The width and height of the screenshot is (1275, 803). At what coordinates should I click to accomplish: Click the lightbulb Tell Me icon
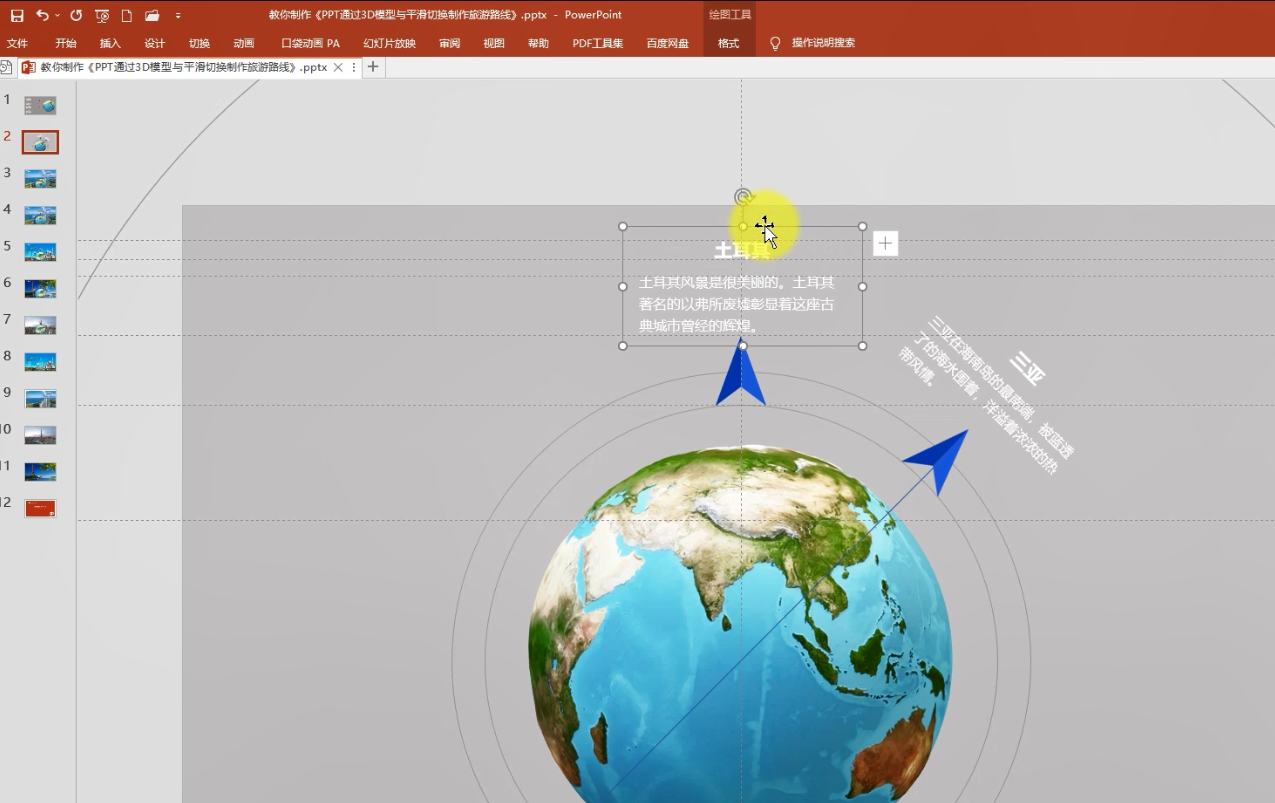coord(775,43)
